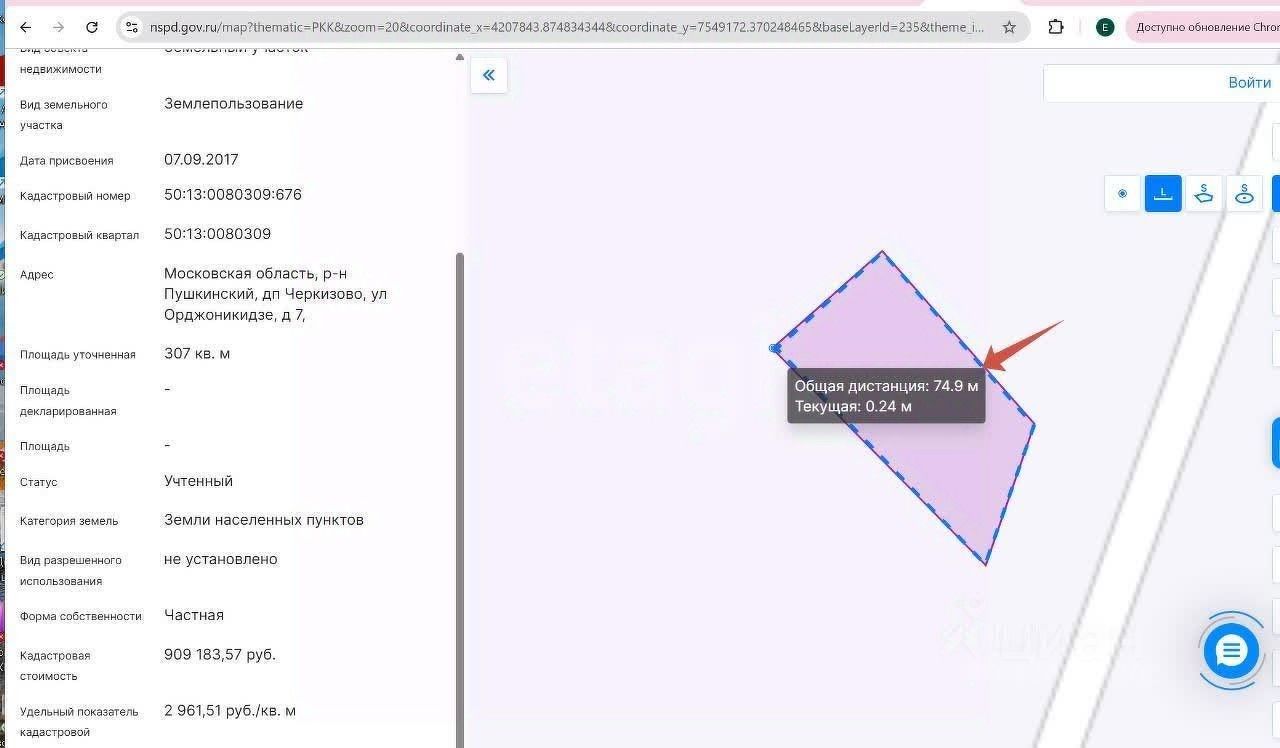Click the 'Землепользование' value
The image size is (1280, 748).
[233, 103]
